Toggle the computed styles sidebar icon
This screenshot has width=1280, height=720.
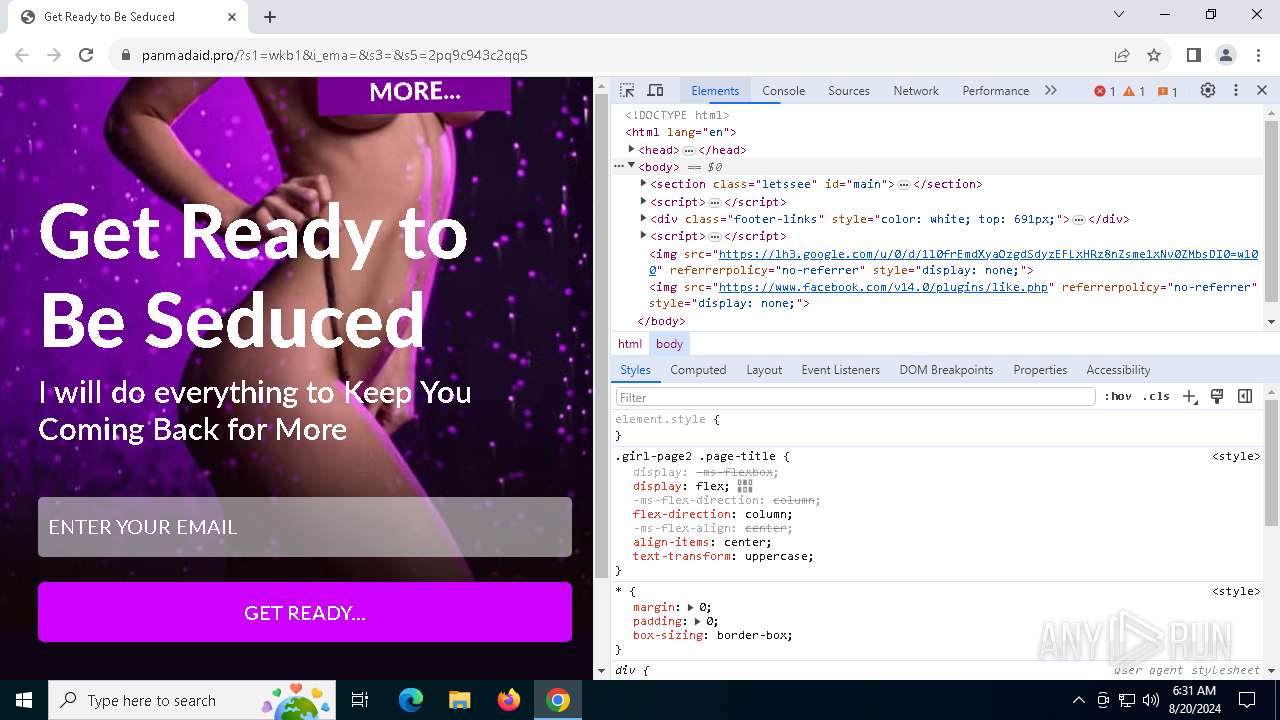[x=1245, y=397]
